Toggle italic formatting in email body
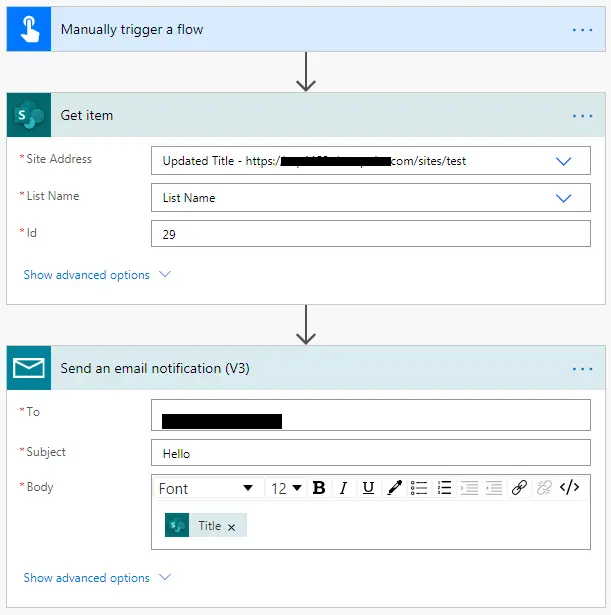Viewport: 611px width, 615px height. (343, 488)
